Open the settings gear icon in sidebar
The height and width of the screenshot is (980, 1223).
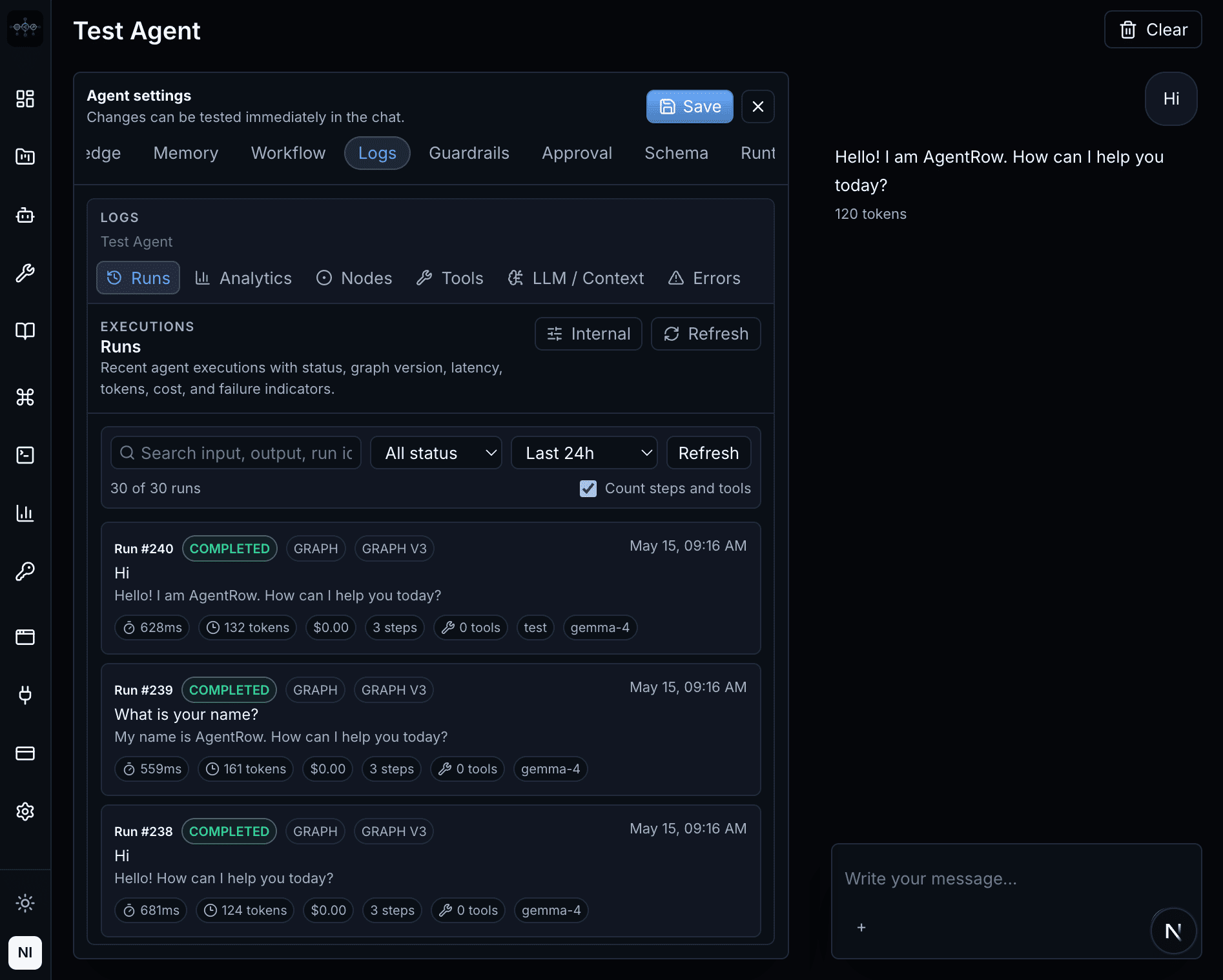point(25,812)
